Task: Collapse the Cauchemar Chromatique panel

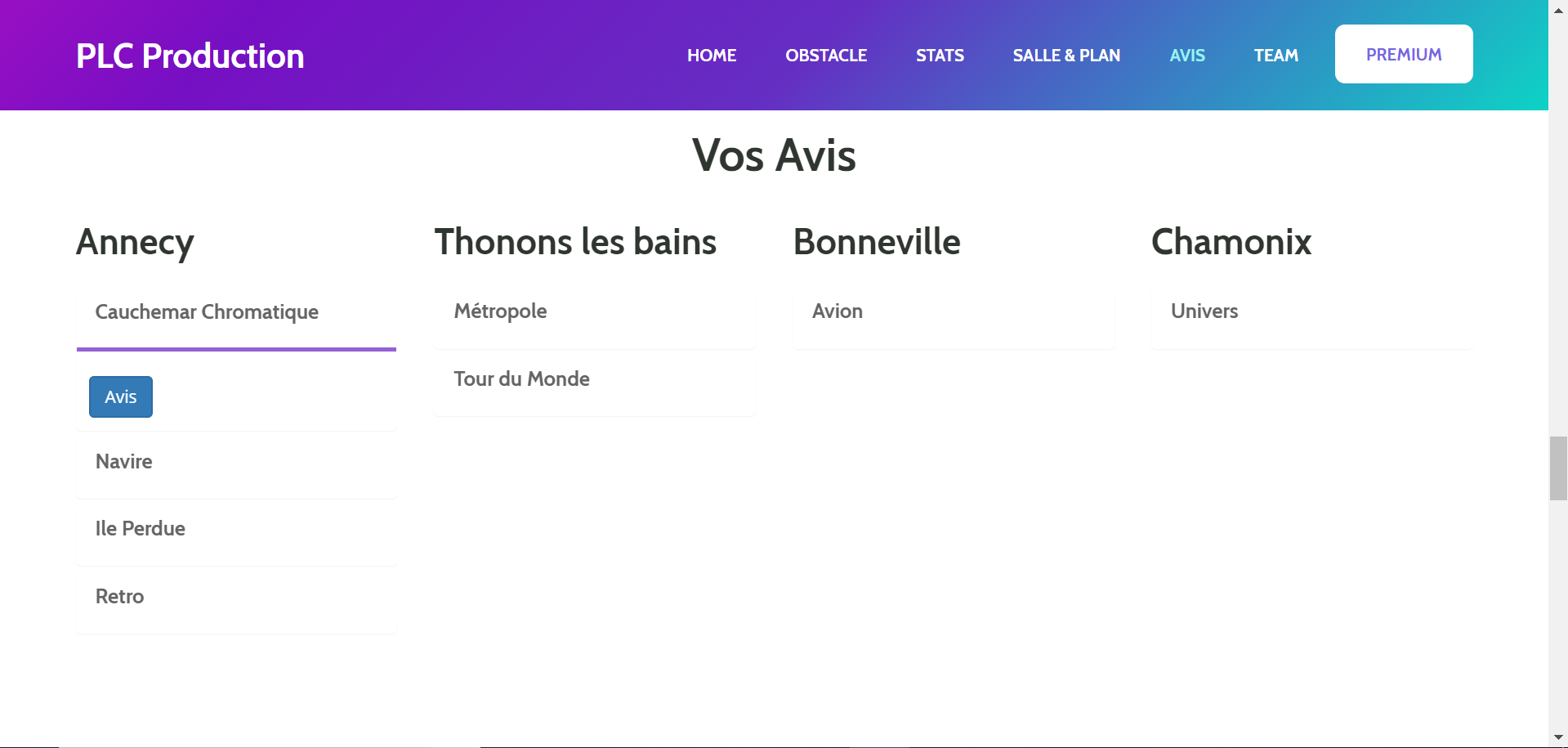Action: point(236,312)
